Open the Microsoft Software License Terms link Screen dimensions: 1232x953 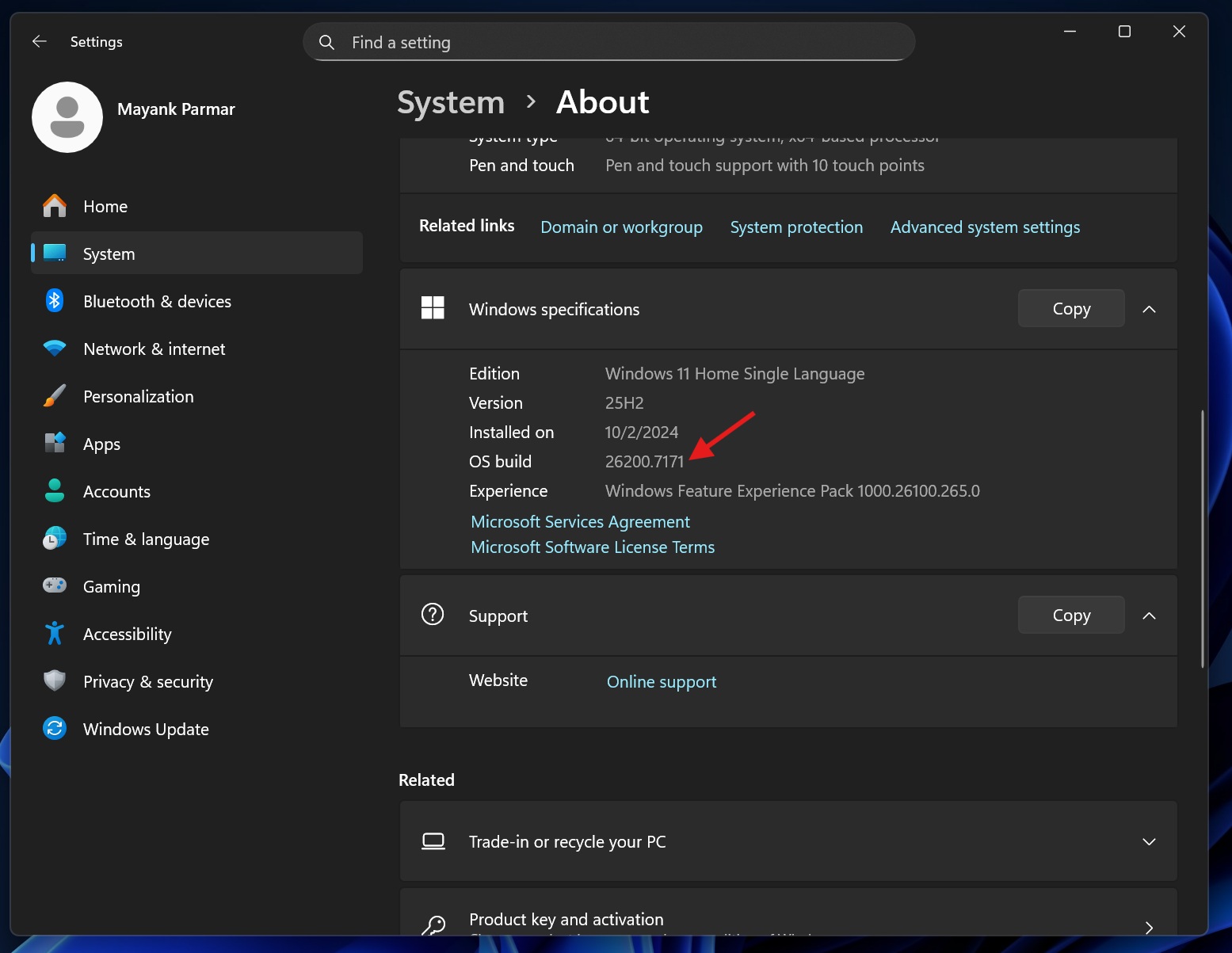pyautogui.click(x=592, y=547)
